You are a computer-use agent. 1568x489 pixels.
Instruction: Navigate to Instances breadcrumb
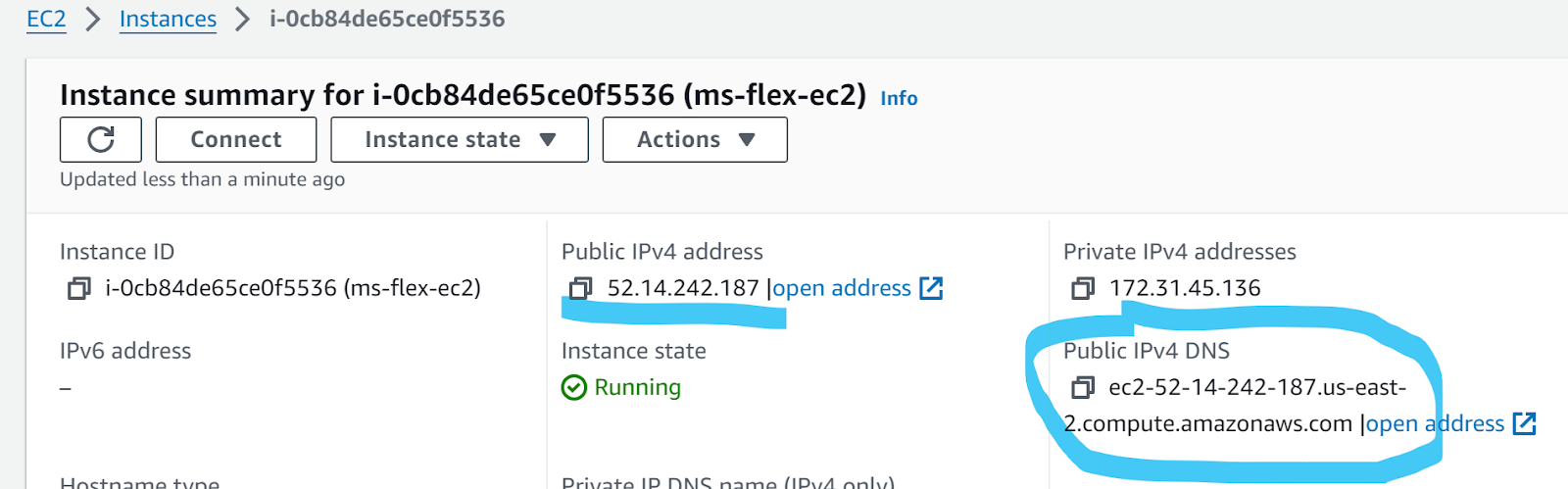168,19
